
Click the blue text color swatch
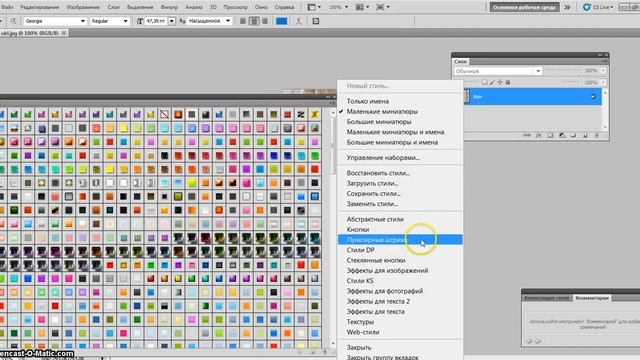tap(282, 21)
